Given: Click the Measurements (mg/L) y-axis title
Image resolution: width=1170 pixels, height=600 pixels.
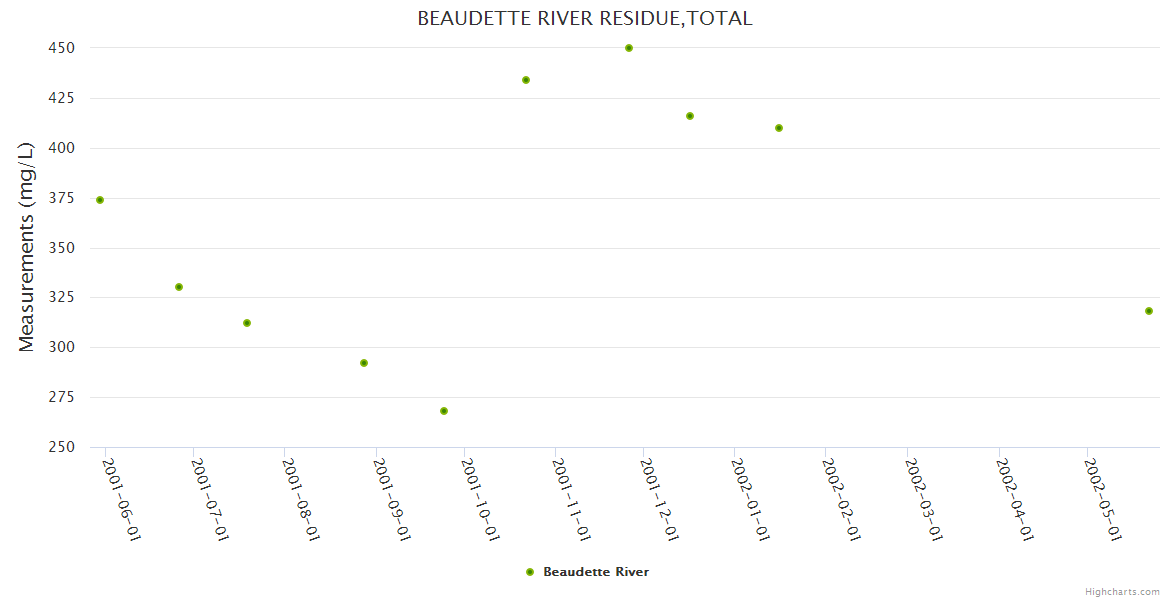Looking at the screenshot, I should [x=27, y=247].
